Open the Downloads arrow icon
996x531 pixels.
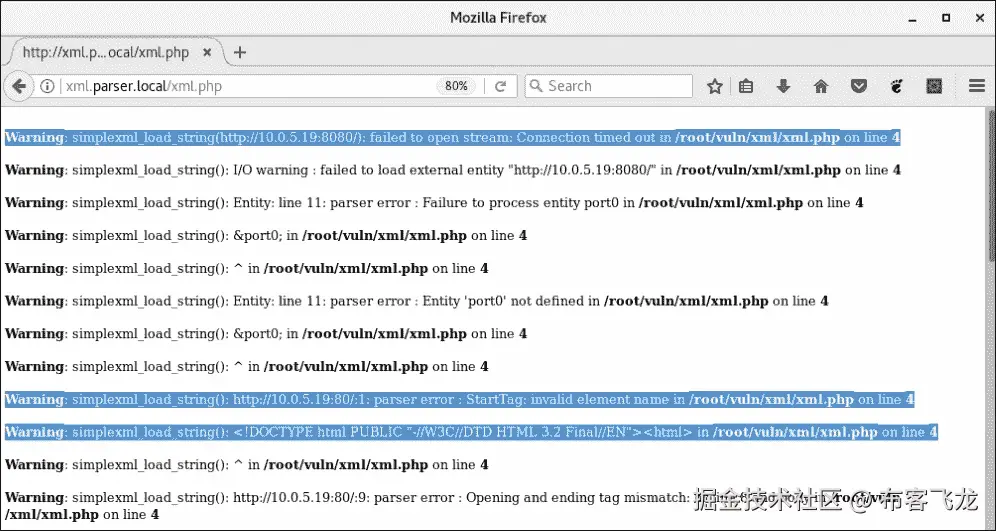(783, 86)
